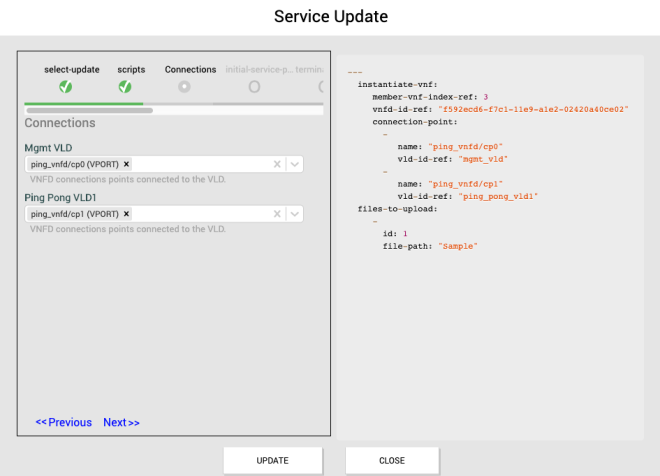Open the select-update step tab
The image size is (660, 476).
click(72, 70)
